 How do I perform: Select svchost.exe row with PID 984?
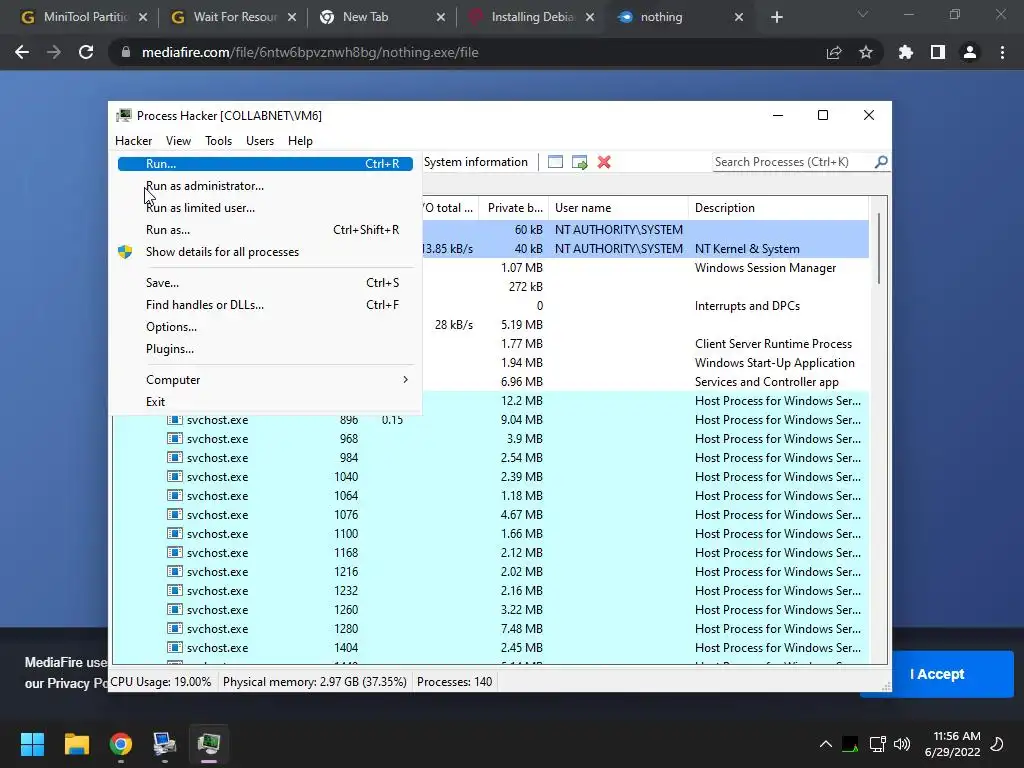pos(490,458)
